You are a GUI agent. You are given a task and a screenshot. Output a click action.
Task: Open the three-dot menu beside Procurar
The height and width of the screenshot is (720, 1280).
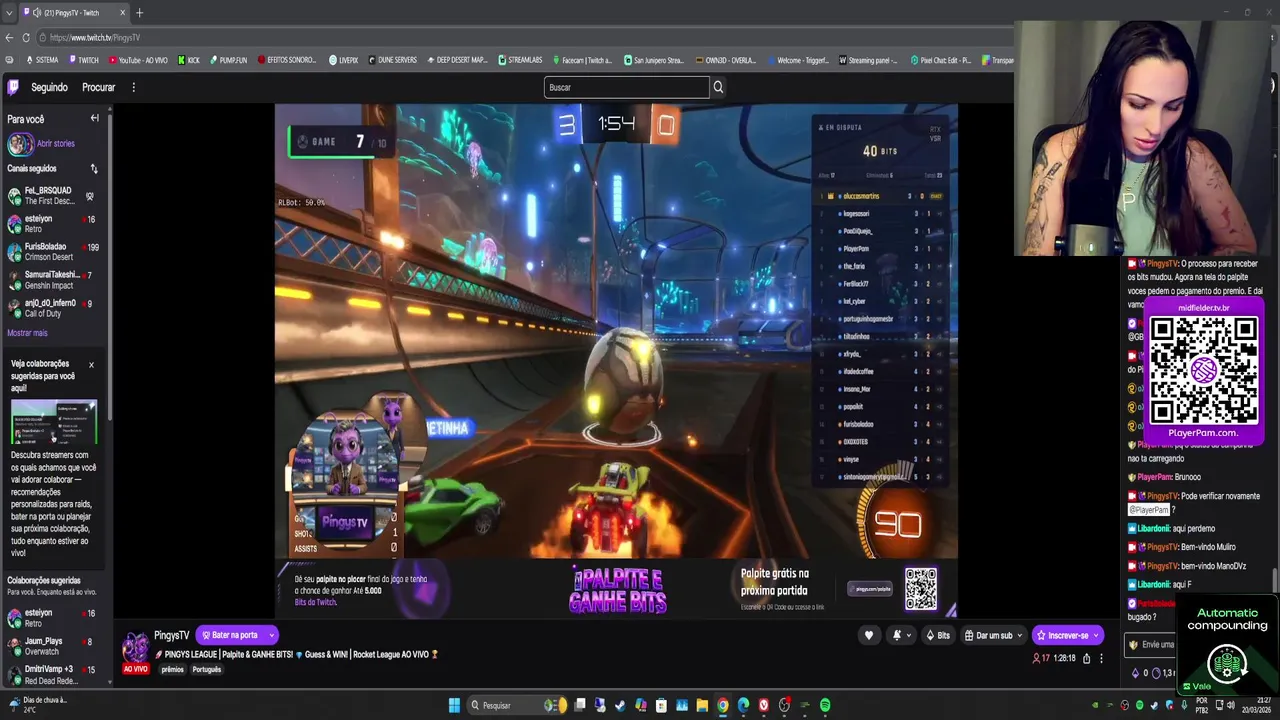(x=133, y=87)
